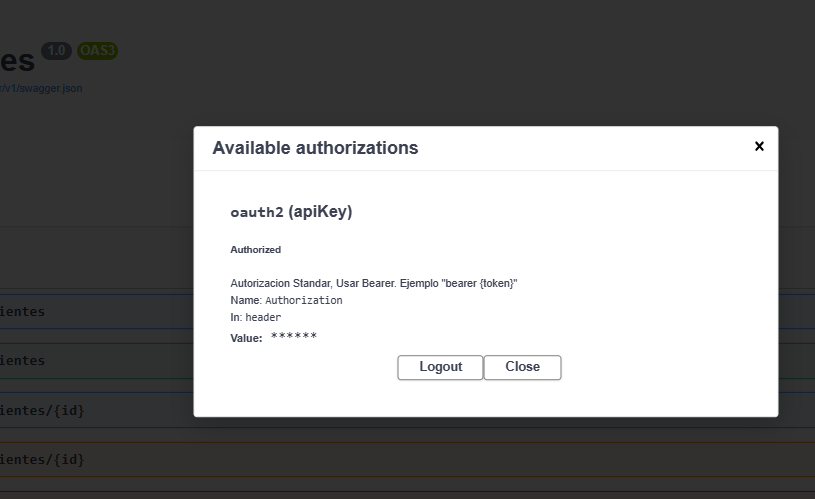The image size is (815, 499).
Task: Click the page title ending in 'es'
Action: pos(17,60)
